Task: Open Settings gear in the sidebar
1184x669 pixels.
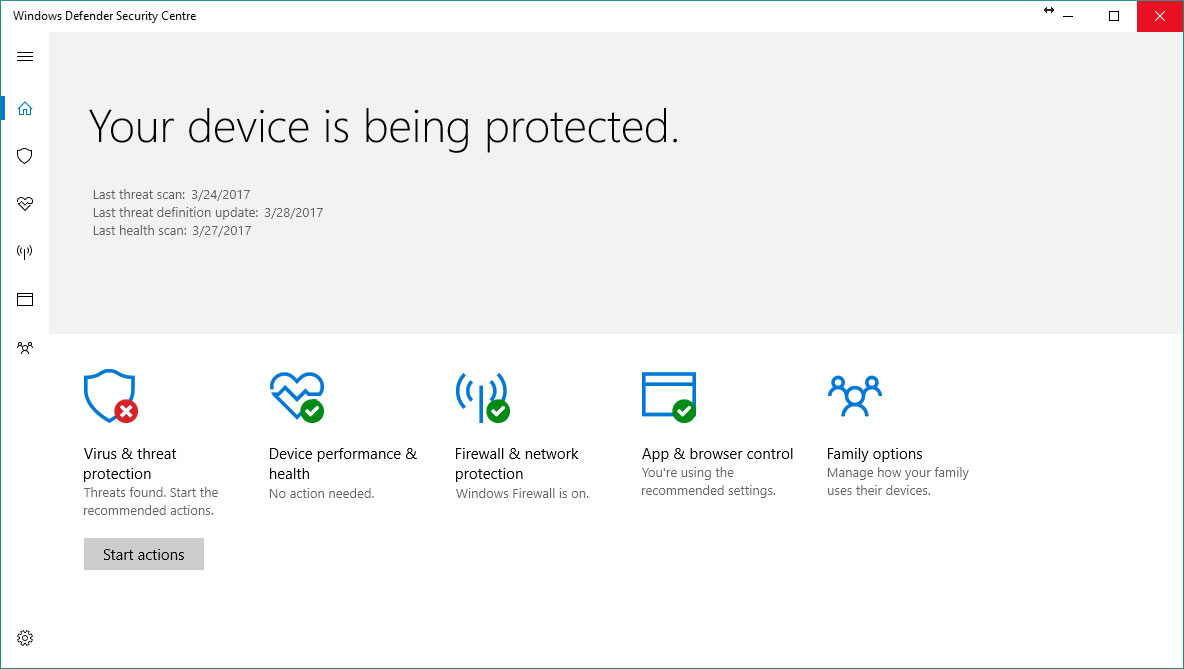Action: (25, 638)
